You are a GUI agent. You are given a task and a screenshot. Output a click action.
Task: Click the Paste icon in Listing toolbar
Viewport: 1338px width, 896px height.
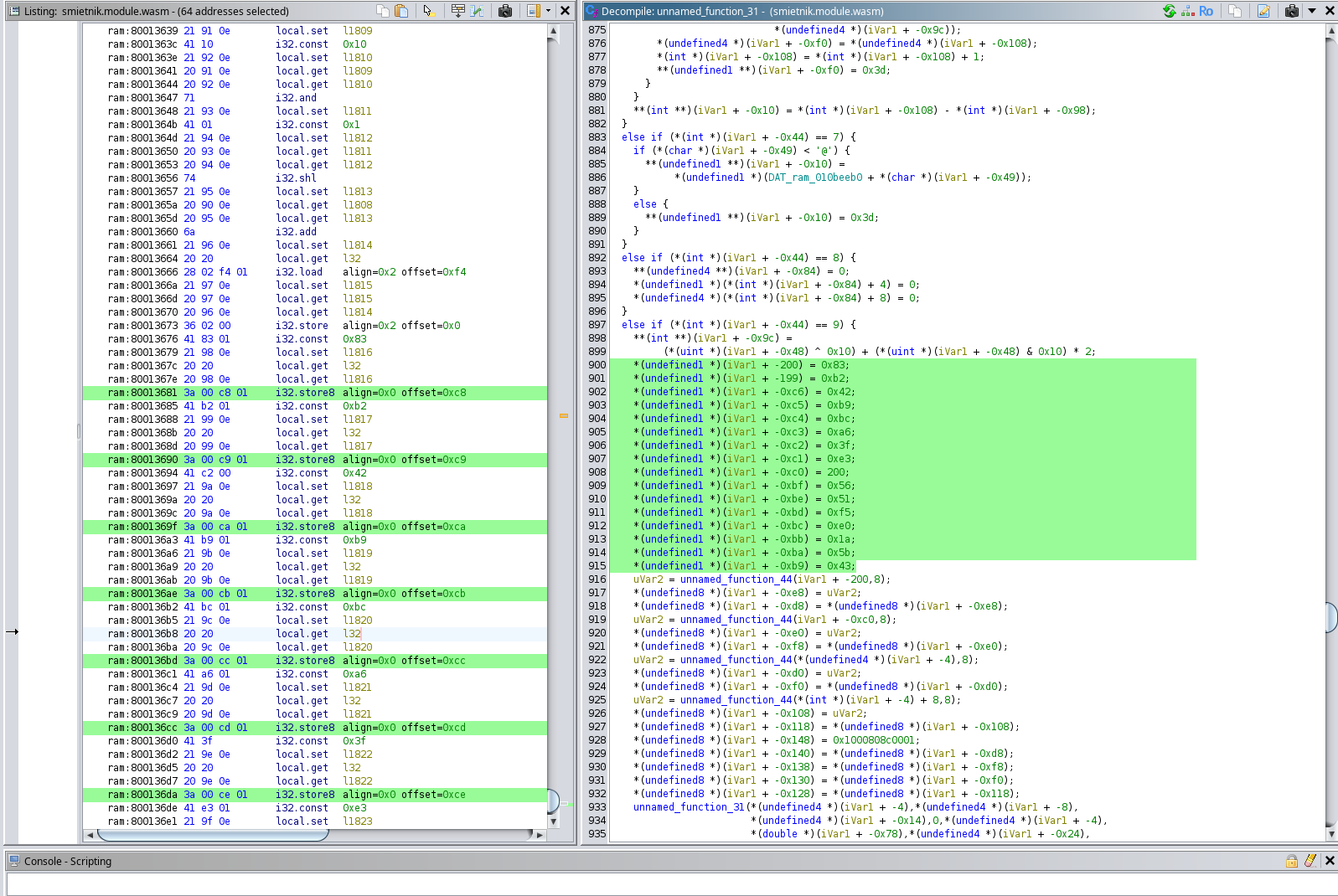pos(401,11)
